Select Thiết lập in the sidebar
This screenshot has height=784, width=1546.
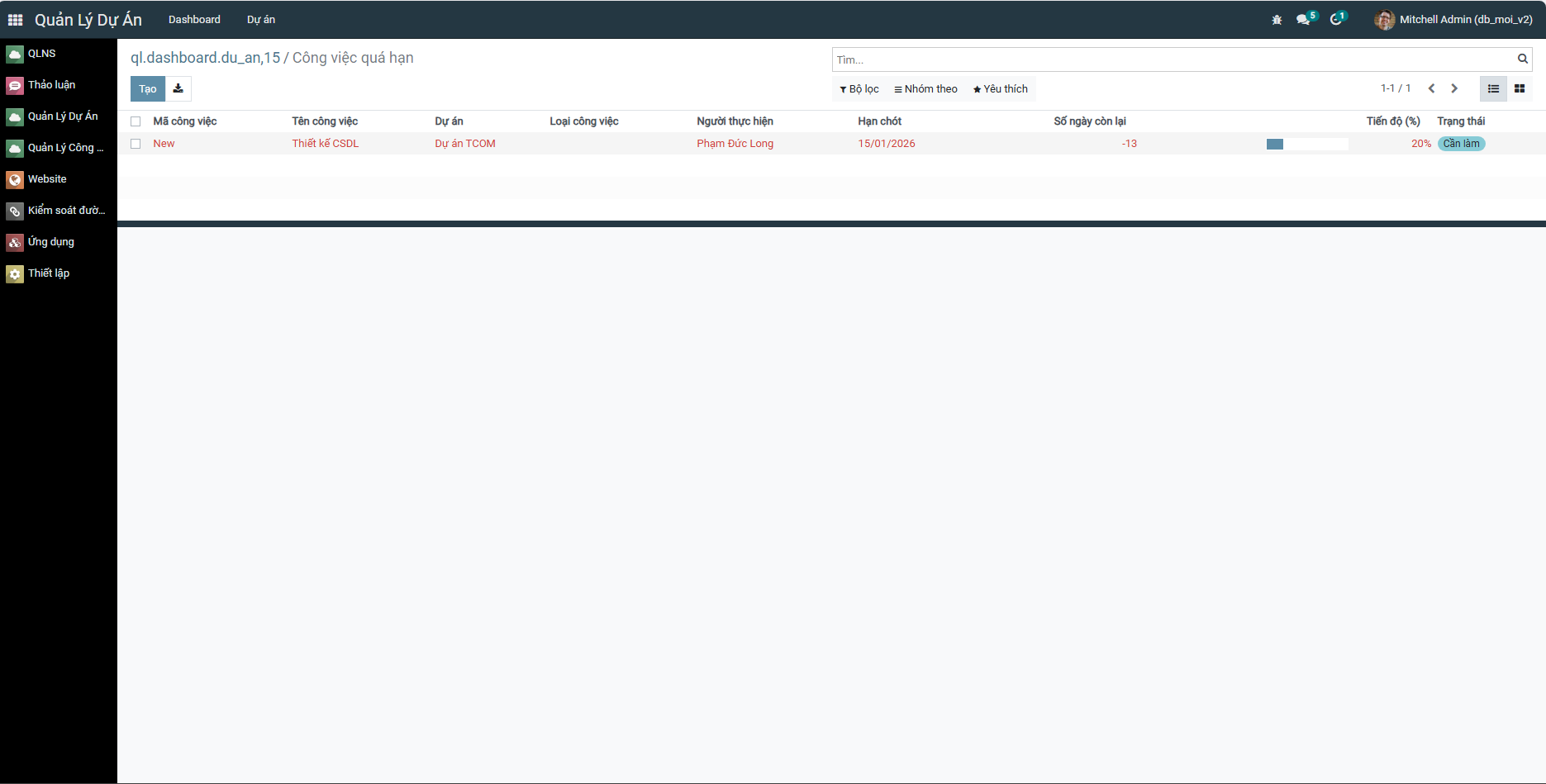click(49, 273)
